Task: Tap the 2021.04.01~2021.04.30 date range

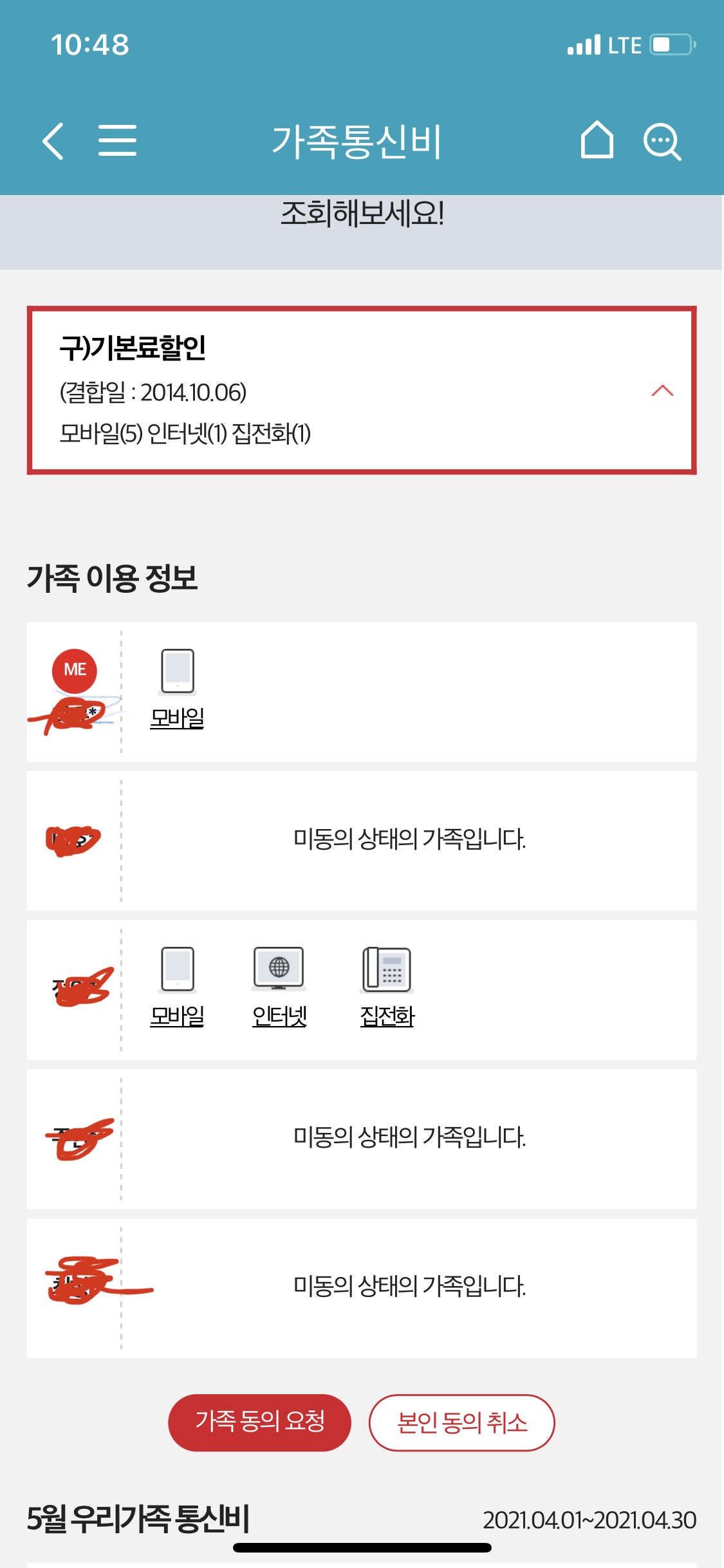Action: point(589,1520)
